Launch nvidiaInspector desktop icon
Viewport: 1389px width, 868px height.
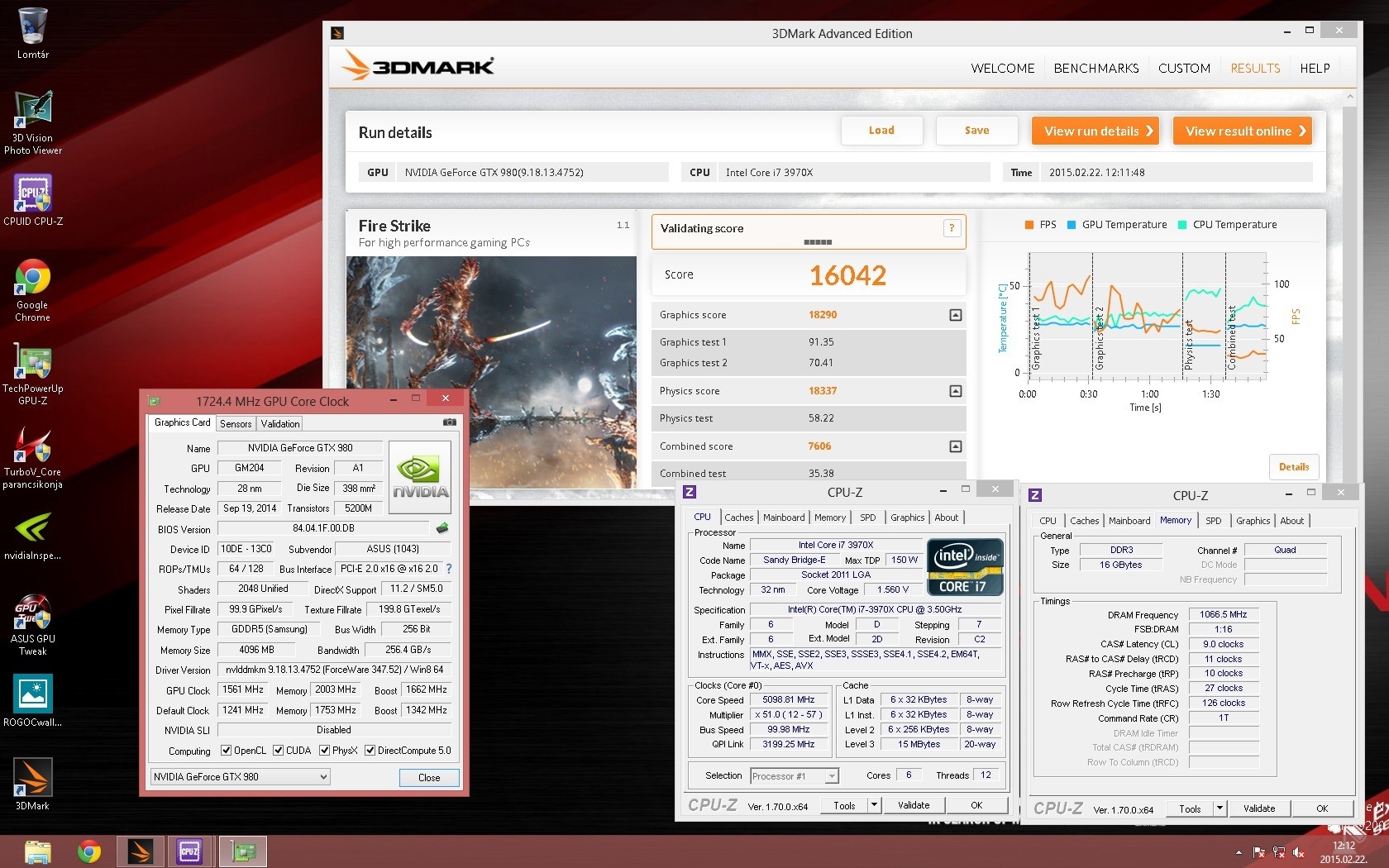point(33,537)
